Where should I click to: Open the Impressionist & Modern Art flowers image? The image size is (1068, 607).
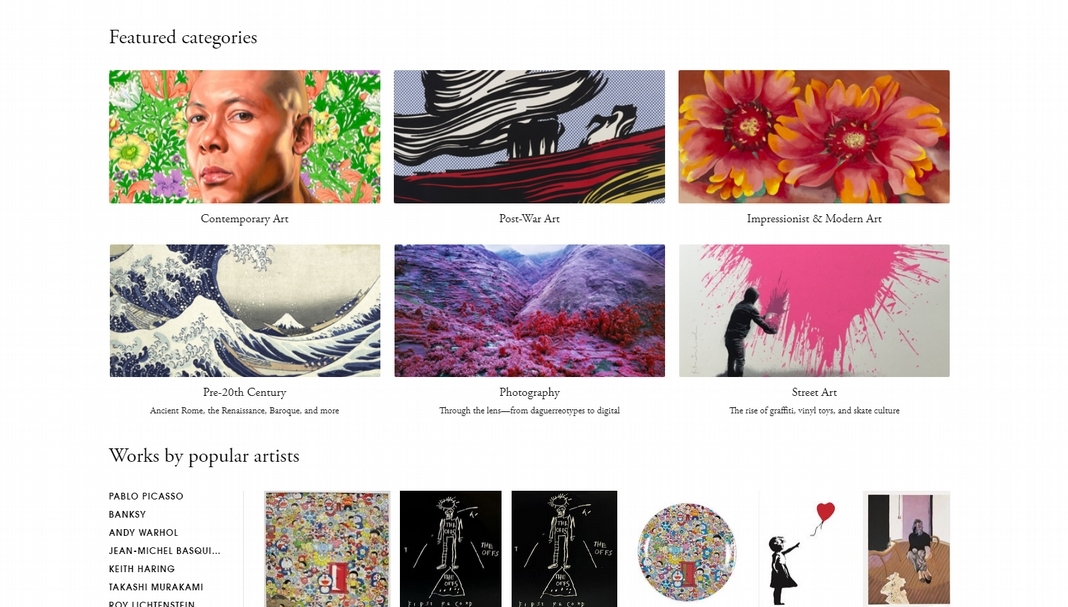coord(814,136)
